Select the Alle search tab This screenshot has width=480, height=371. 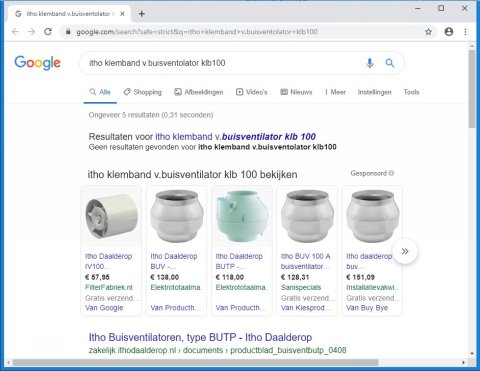pyautogui.click(x=100, y=92)
